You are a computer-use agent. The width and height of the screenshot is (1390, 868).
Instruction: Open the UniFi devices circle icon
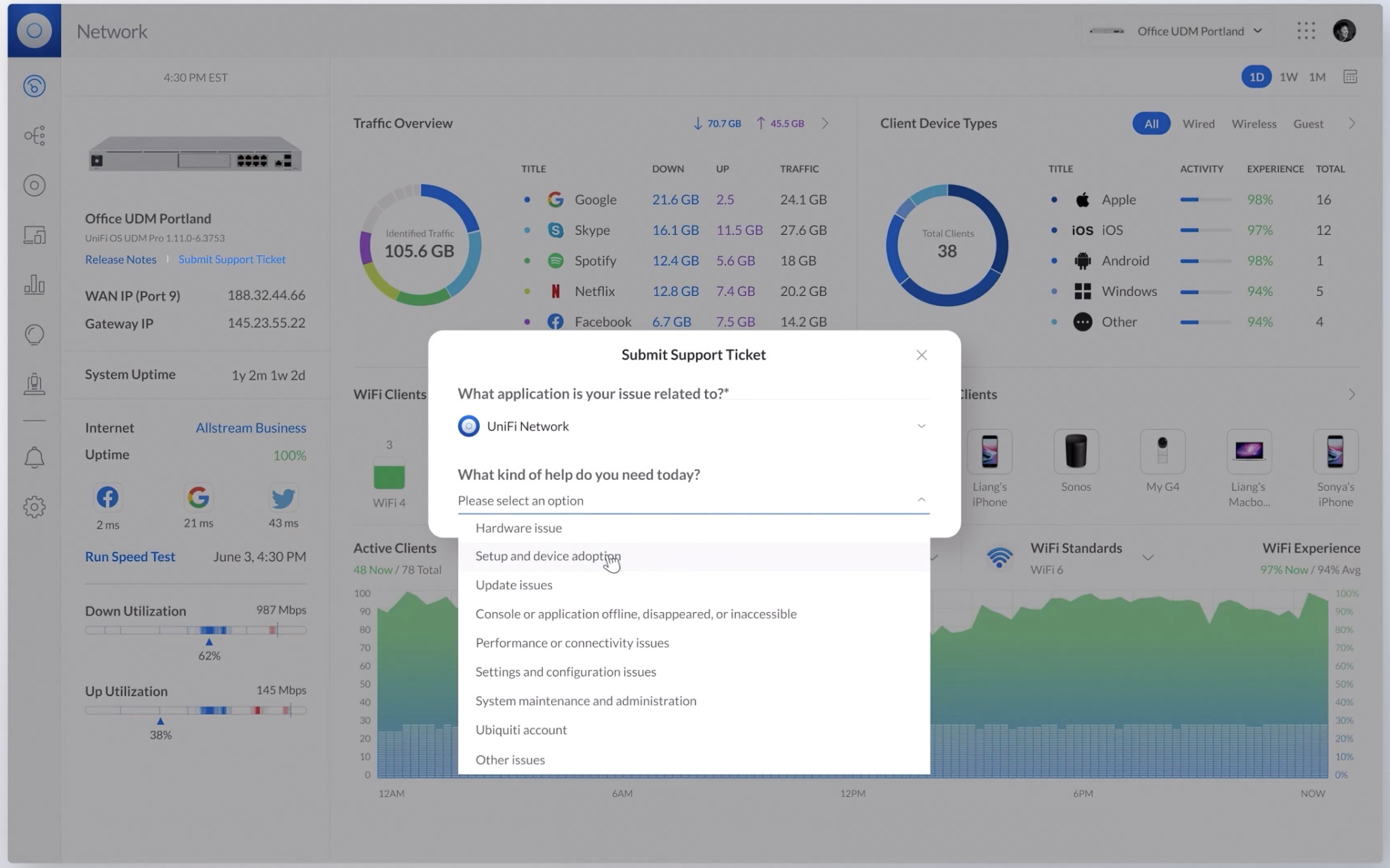(34, 185)
